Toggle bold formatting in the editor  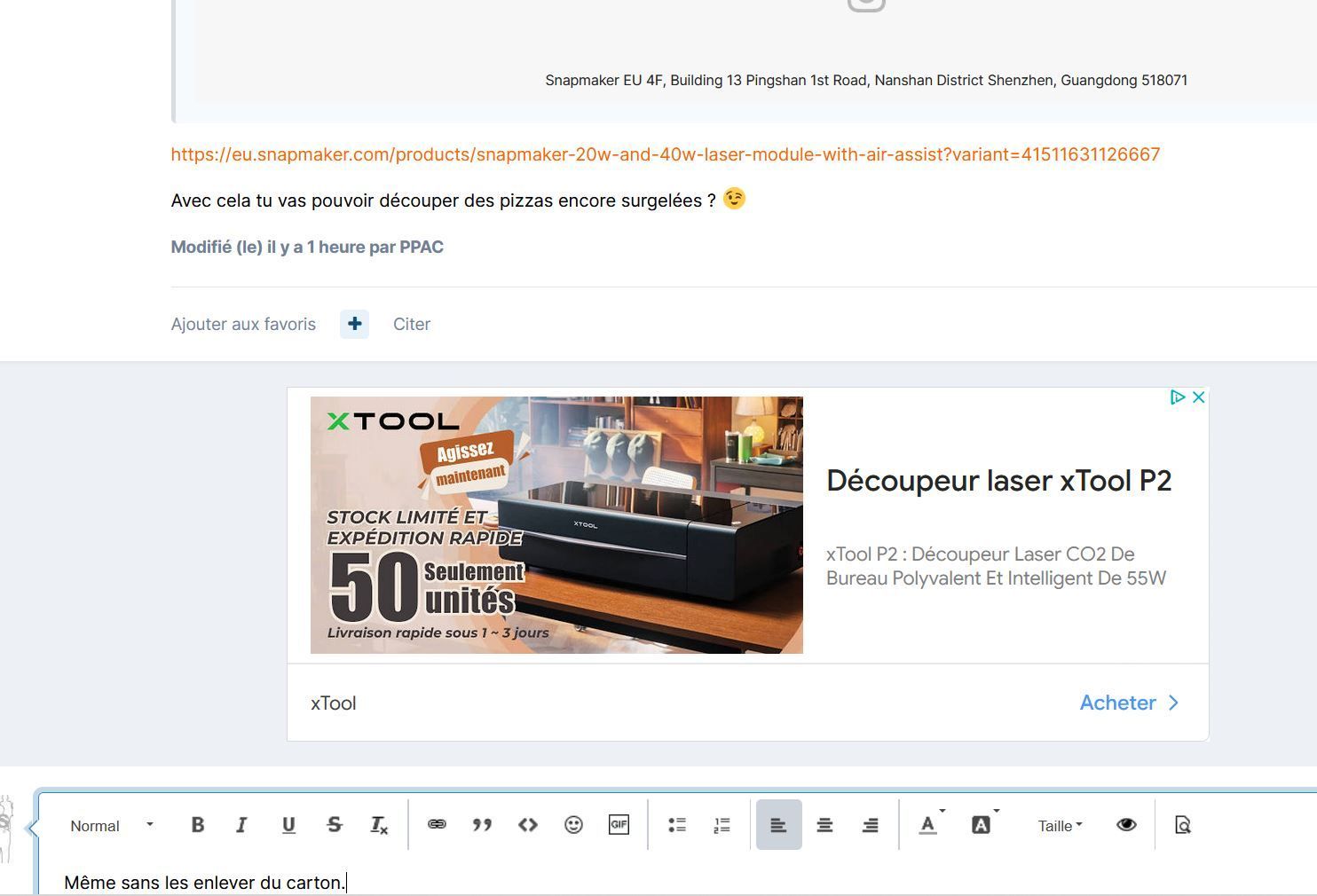point(198,825)
